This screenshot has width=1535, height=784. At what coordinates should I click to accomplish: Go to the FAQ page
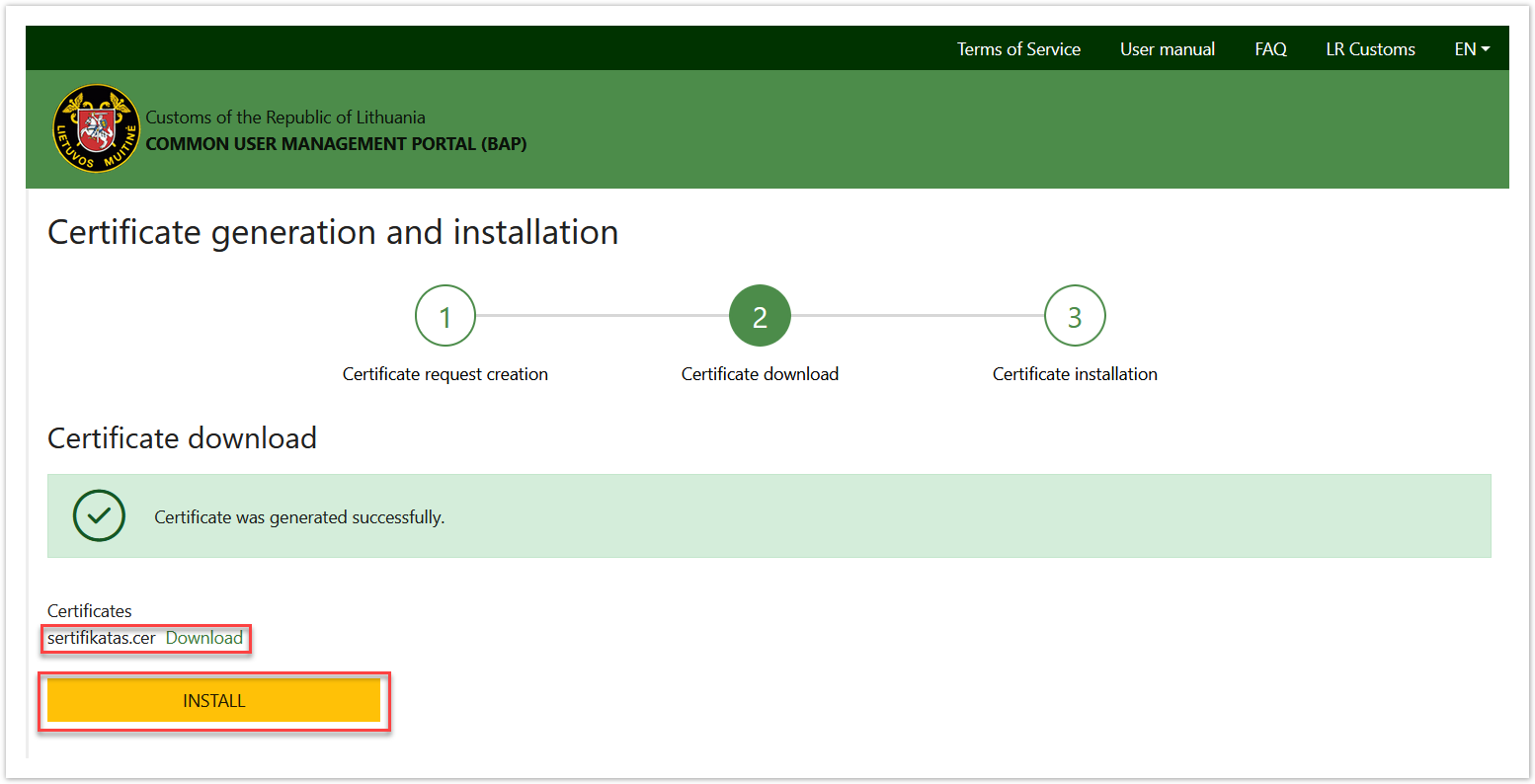coord(1270,49)
